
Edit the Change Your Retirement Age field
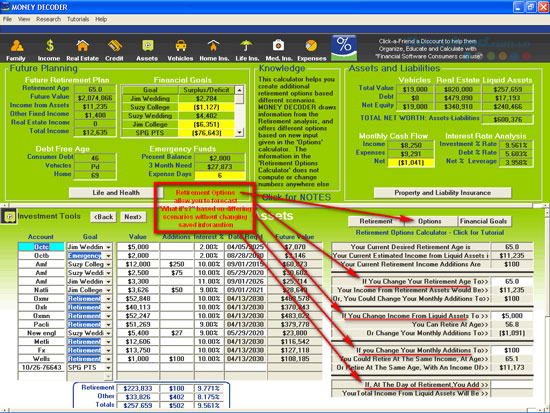tap(512, 281)
